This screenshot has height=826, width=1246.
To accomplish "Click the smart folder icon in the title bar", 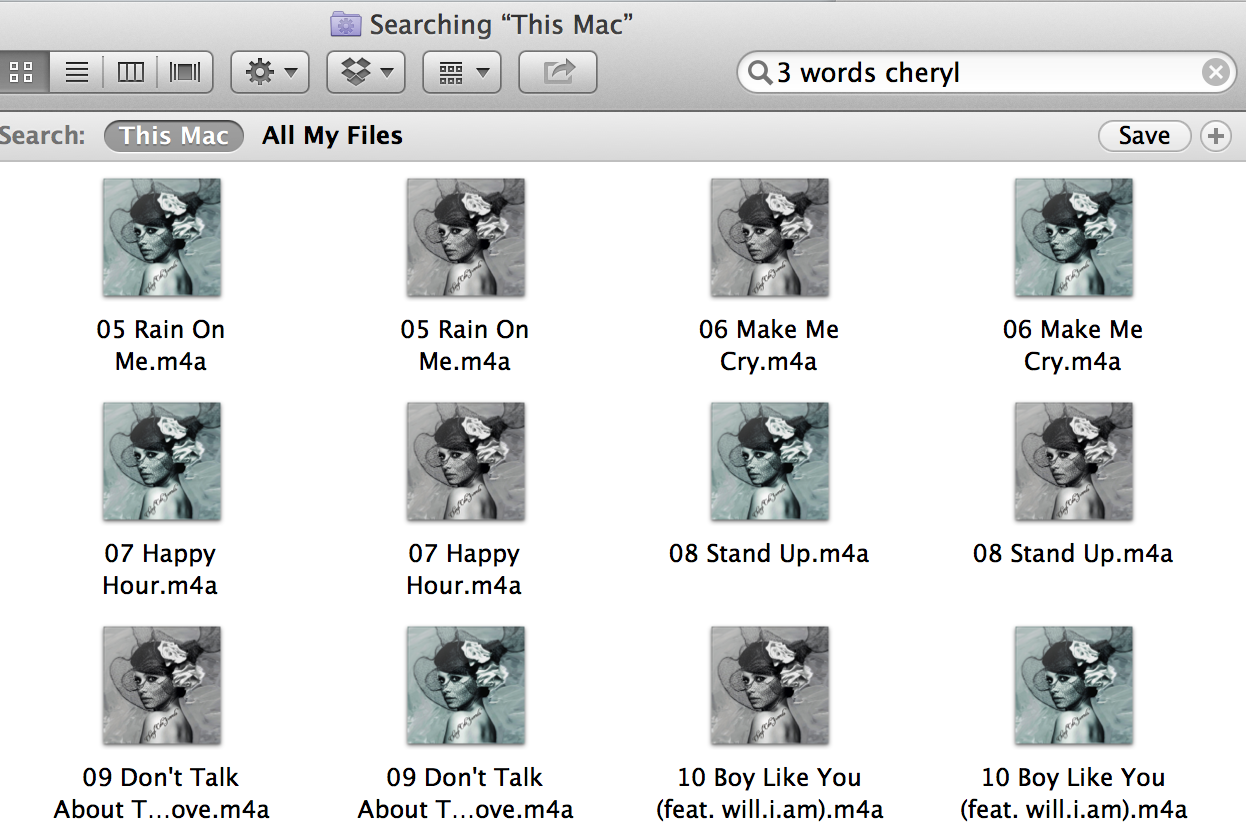I will click(x=345, y=24).
